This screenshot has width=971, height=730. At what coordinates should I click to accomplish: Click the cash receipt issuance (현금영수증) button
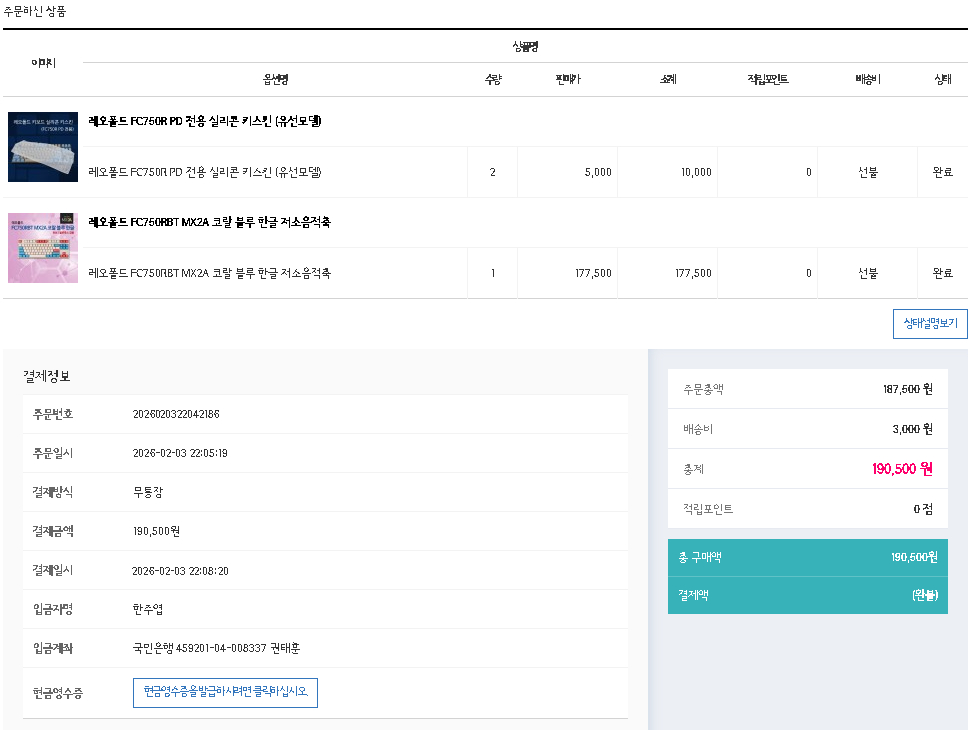[225, 692]
